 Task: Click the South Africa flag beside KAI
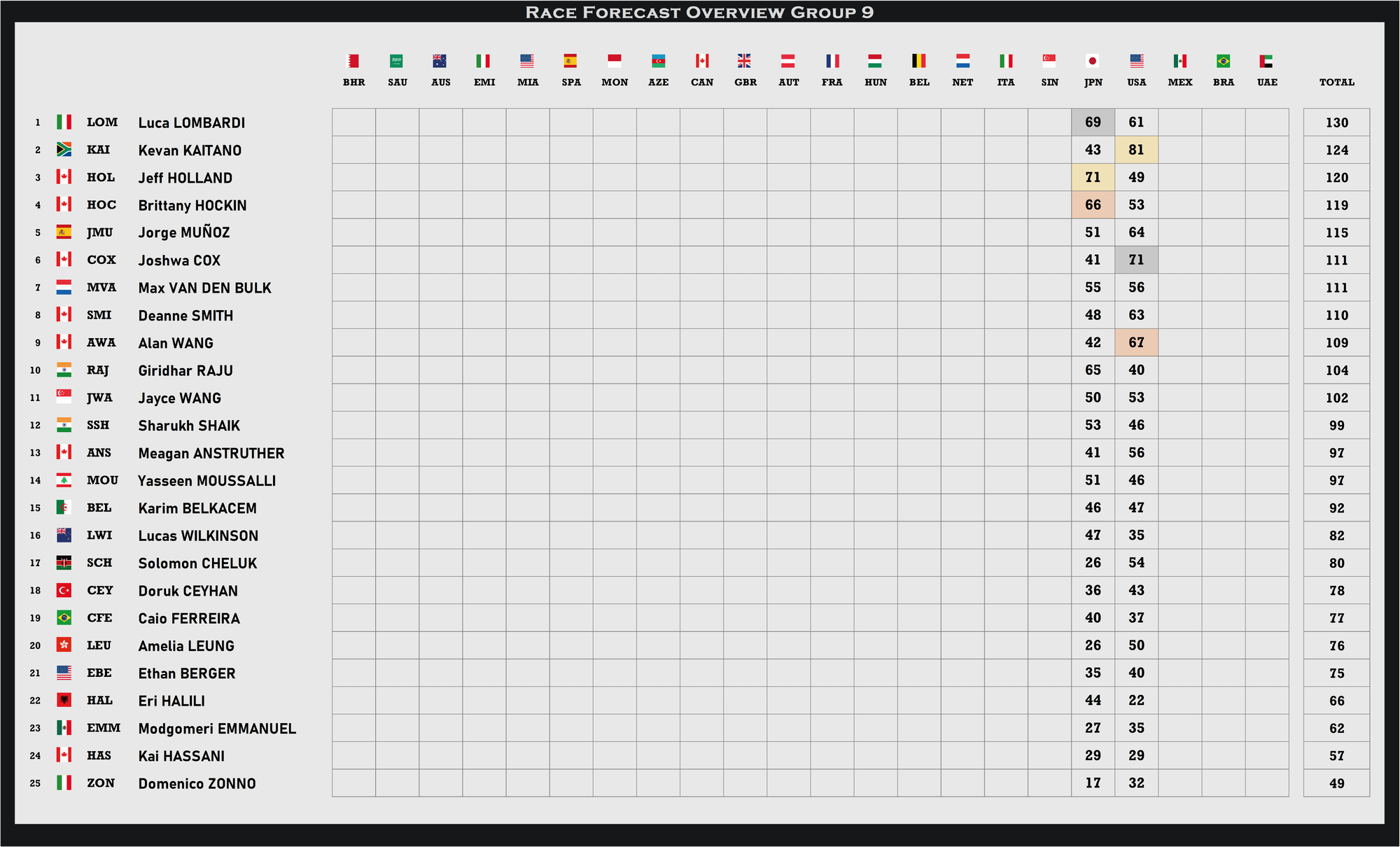click(64, 150)
